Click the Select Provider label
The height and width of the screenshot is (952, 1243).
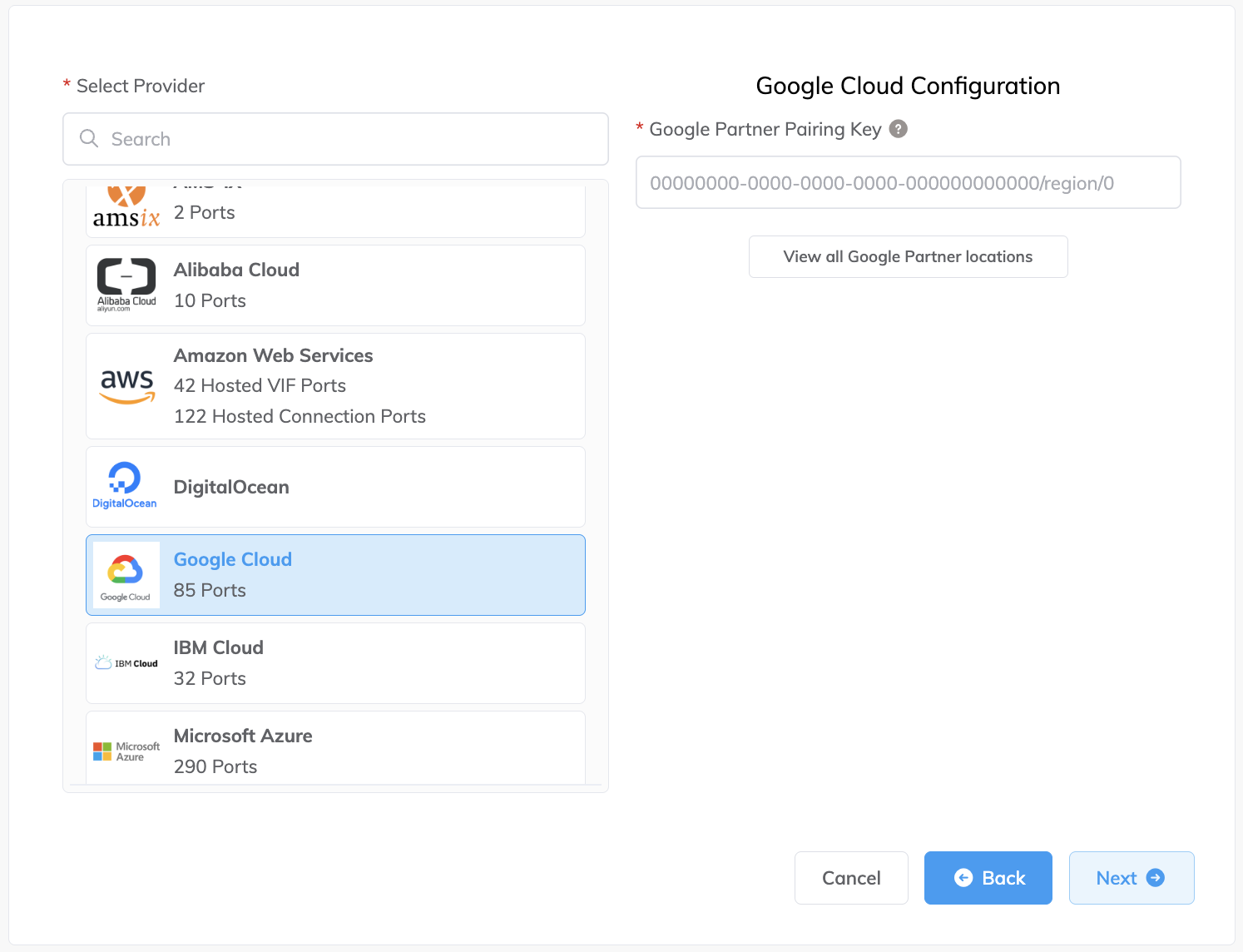pyautogui.click(x=141, y=86)
